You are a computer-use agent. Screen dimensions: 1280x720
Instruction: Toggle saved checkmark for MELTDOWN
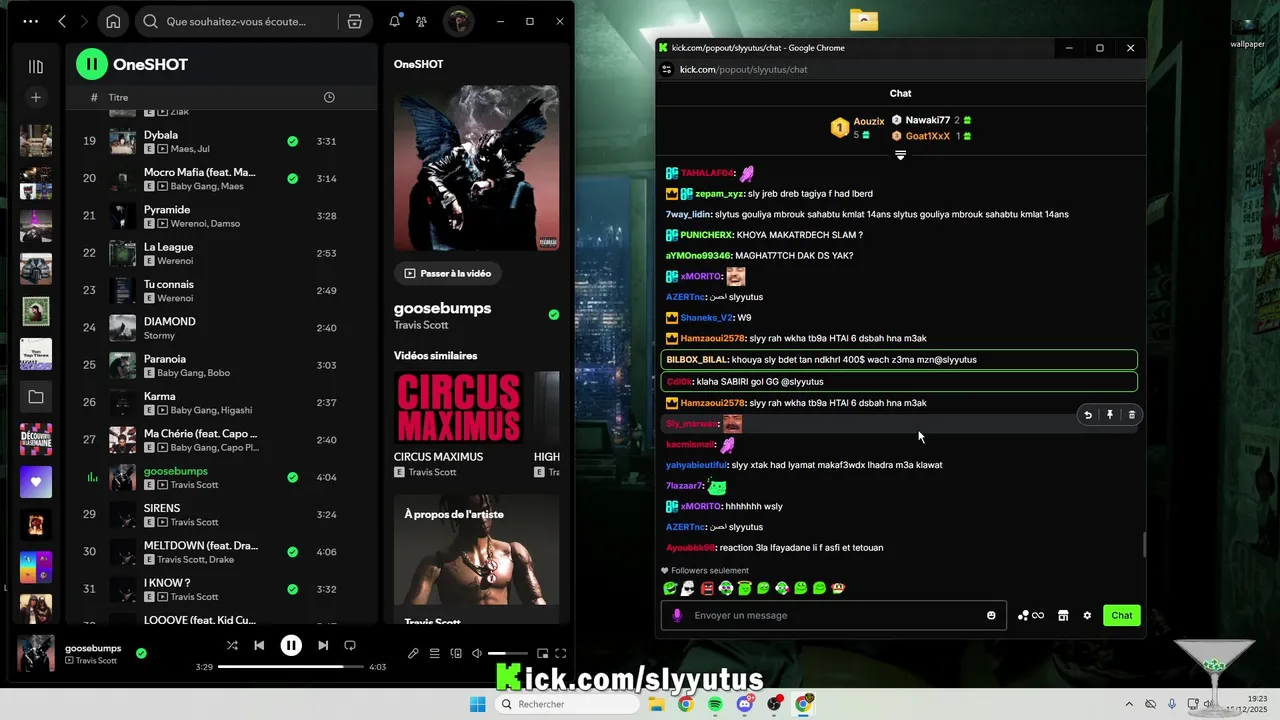pyautogui.click(x=292, y=551)
